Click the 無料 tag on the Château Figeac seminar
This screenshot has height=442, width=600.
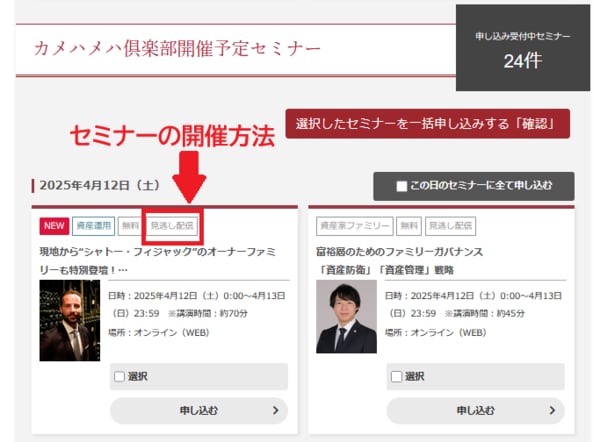click(x=130, y=227)
